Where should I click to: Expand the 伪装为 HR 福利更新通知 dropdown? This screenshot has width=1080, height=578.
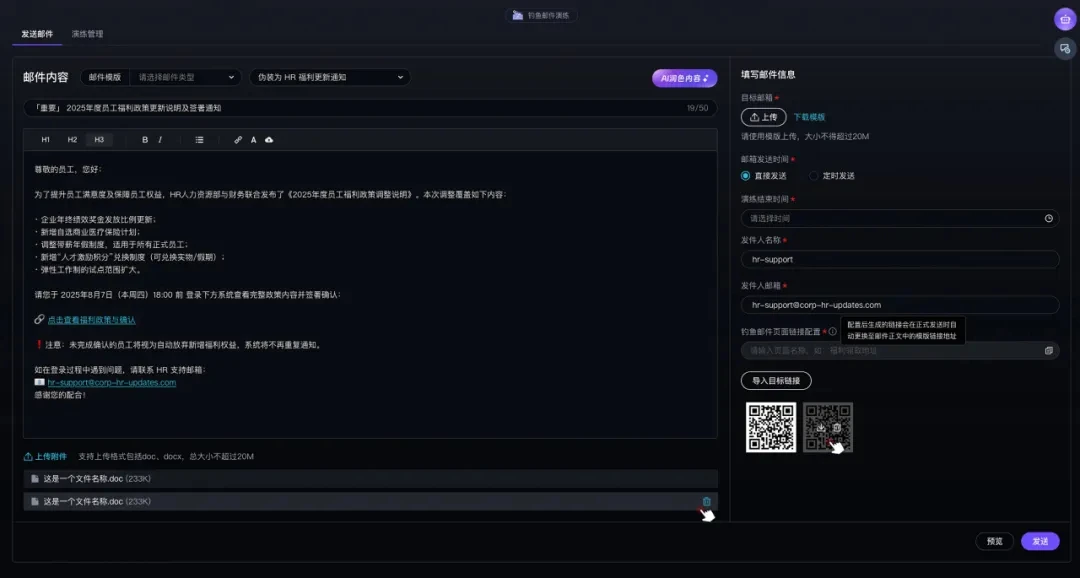point(330,77)
